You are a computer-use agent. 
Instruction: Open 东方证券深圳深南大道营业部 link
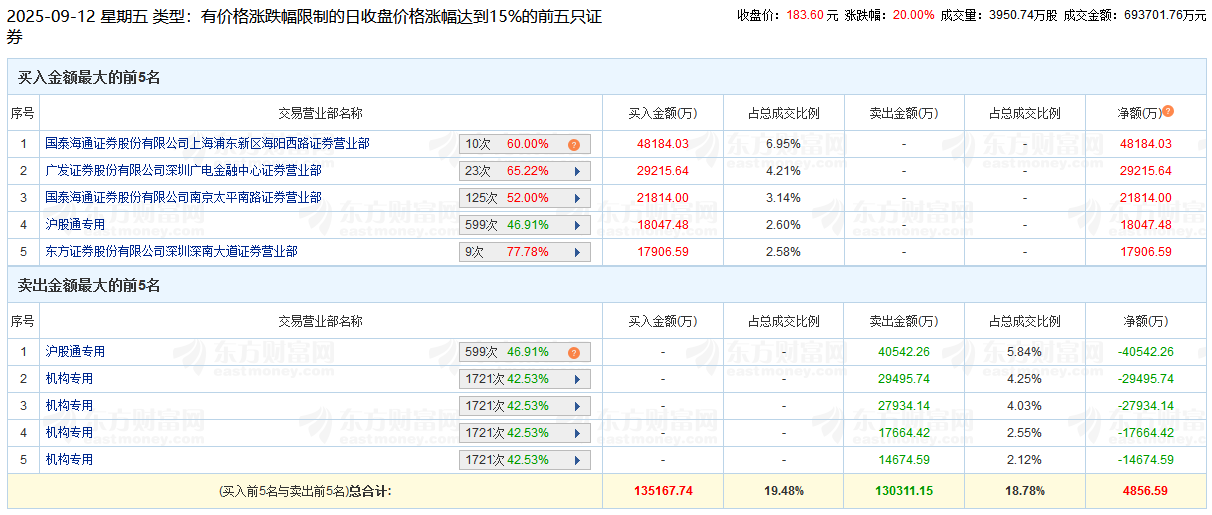coord(172,252)
